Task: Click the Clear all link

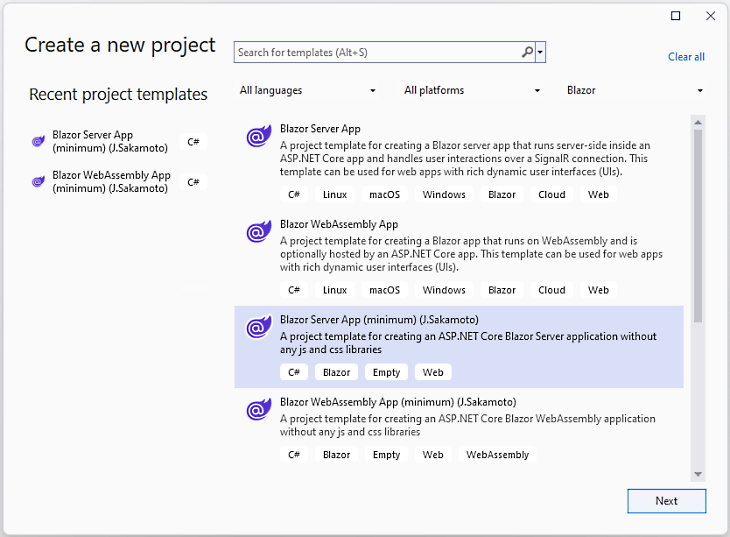Action: pyautogui.click(x=686, y=57)
